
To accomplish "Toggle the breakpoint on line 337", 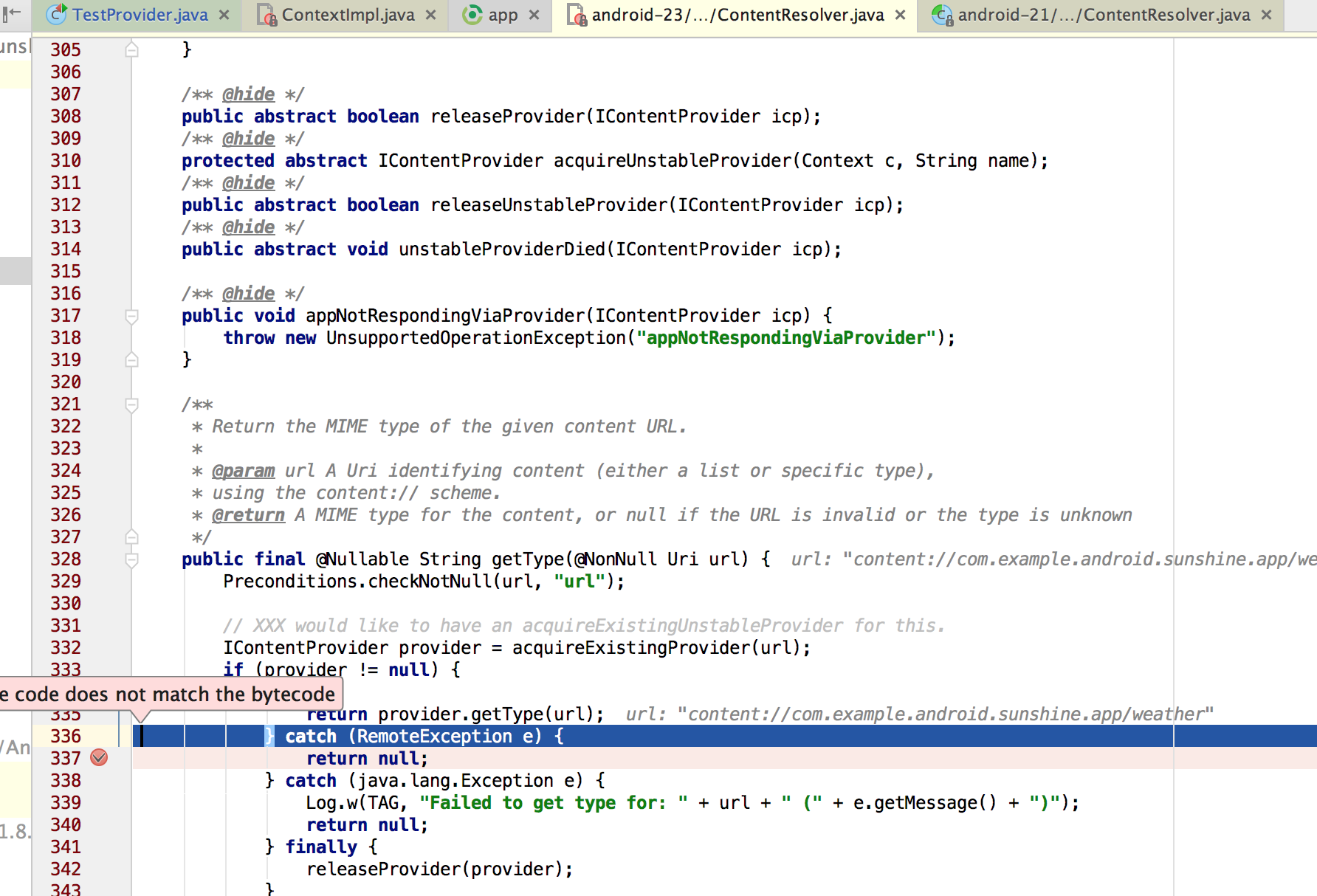I will pos(99,757).
